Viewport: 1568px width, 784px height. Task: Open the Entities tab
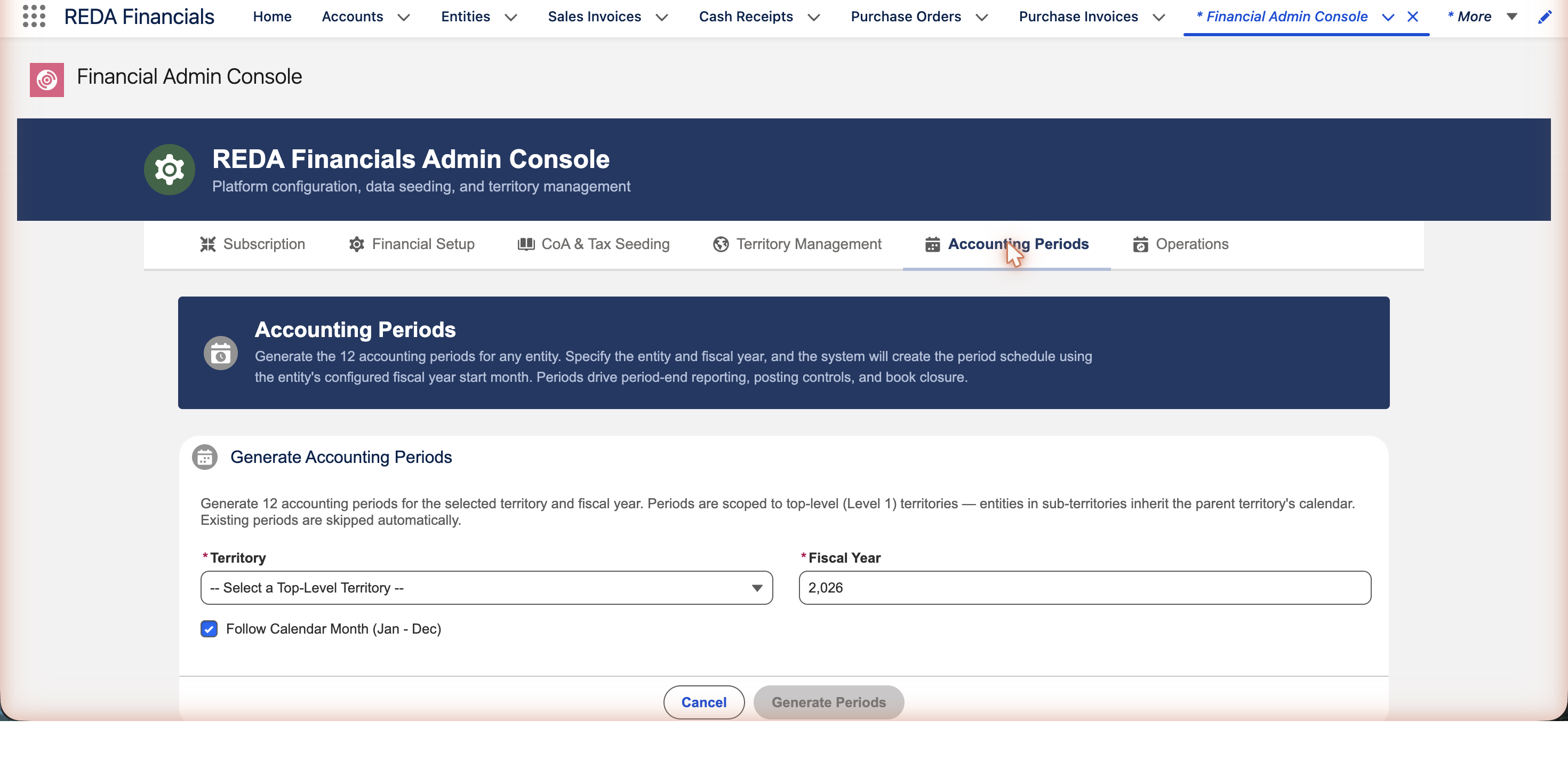point(466,17)
